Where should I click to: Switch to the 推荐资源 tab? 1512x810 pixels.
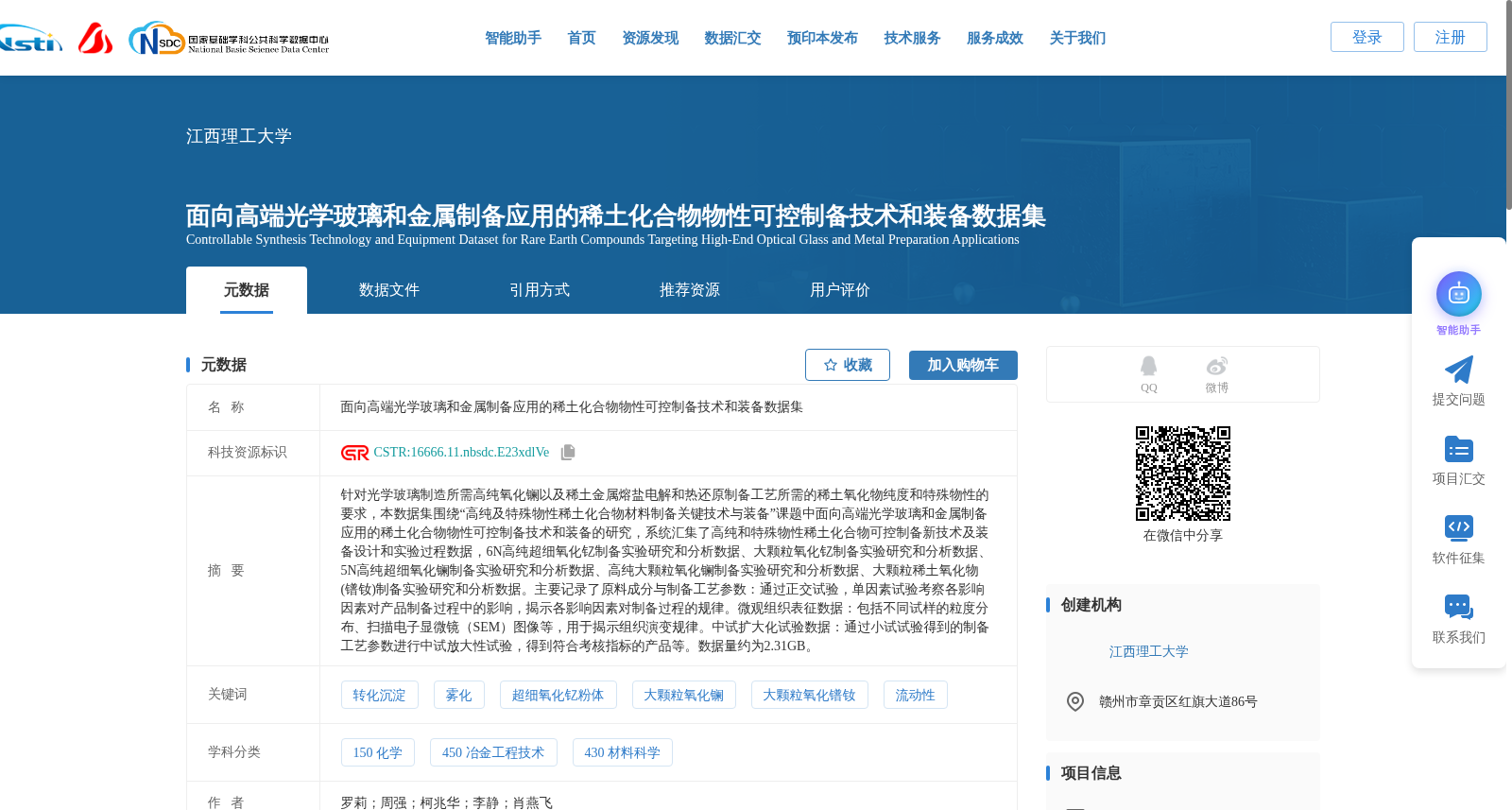(x=690, y=290)
